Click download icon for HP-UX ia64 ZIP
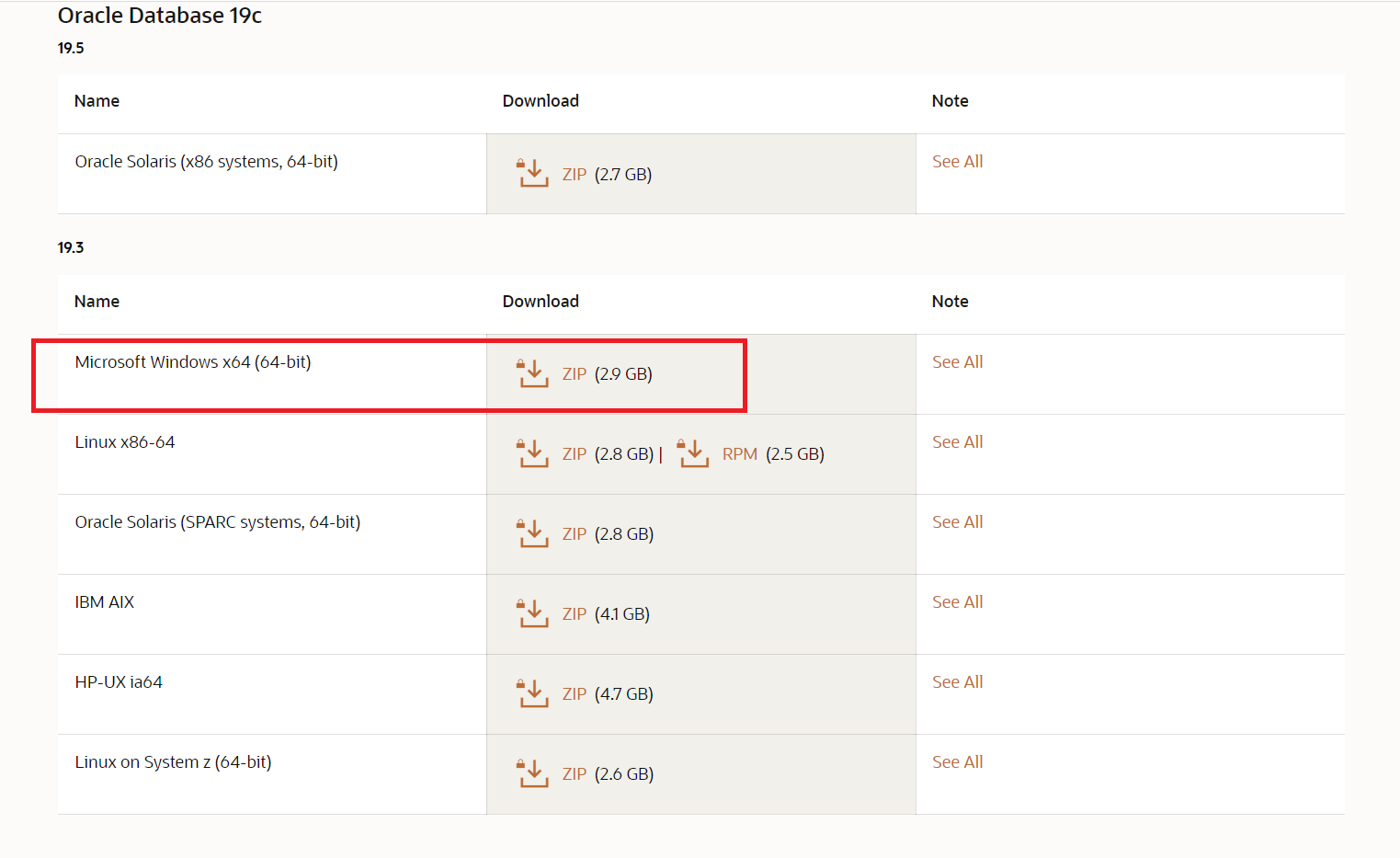The height and width of the screenshot is (858, 1400). pos(533,692)
